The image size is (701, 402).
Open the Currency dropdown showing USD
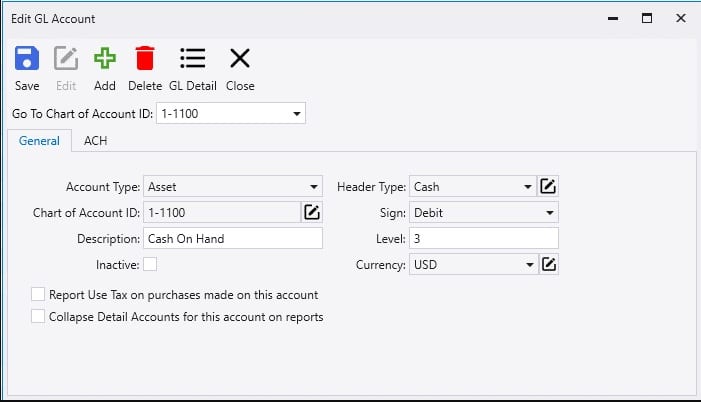pyautogui.click(x=529, y=265)
